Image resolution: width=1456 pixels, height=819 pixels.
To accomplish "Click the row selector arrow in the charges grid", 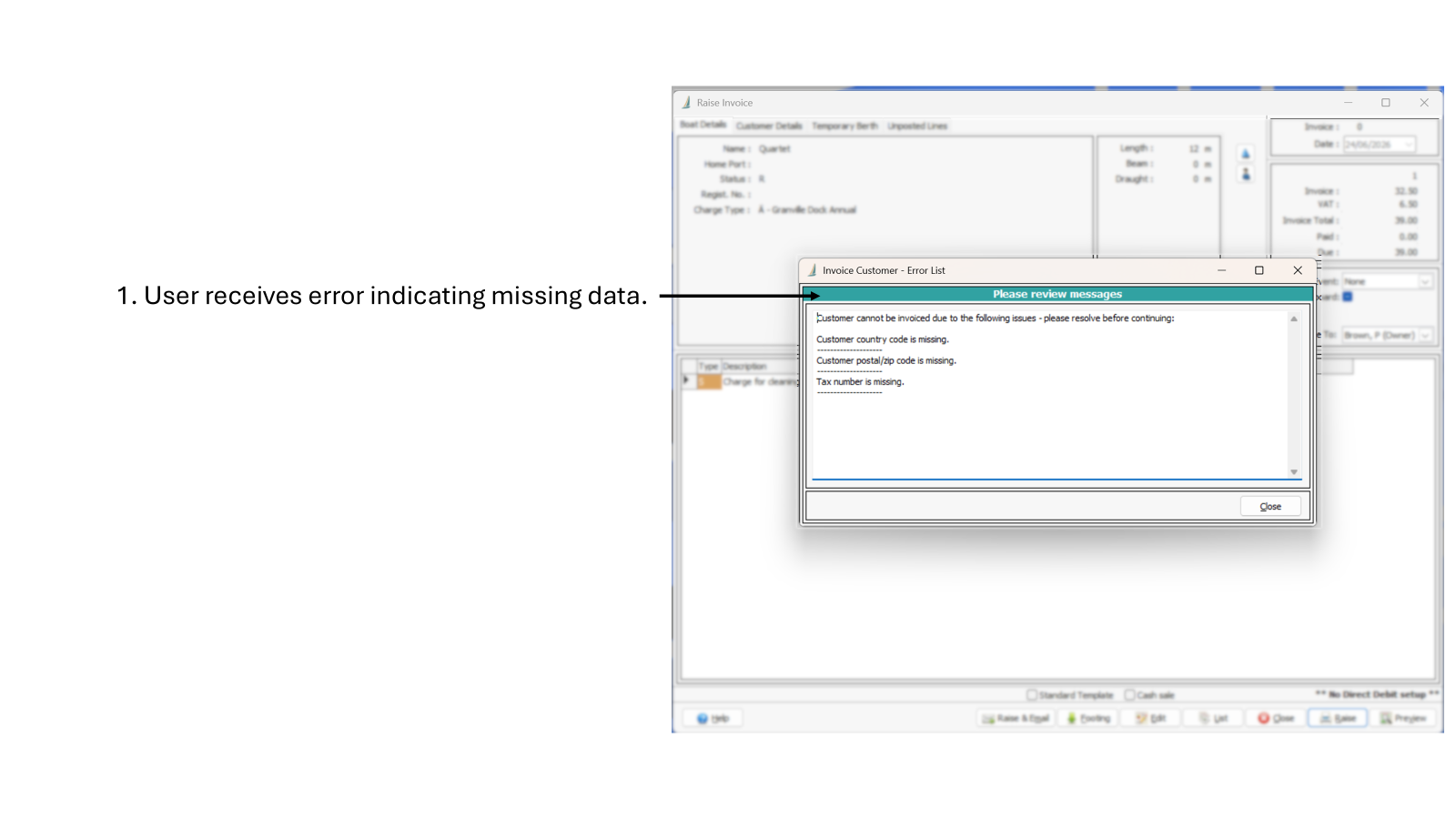I will 688,381.
